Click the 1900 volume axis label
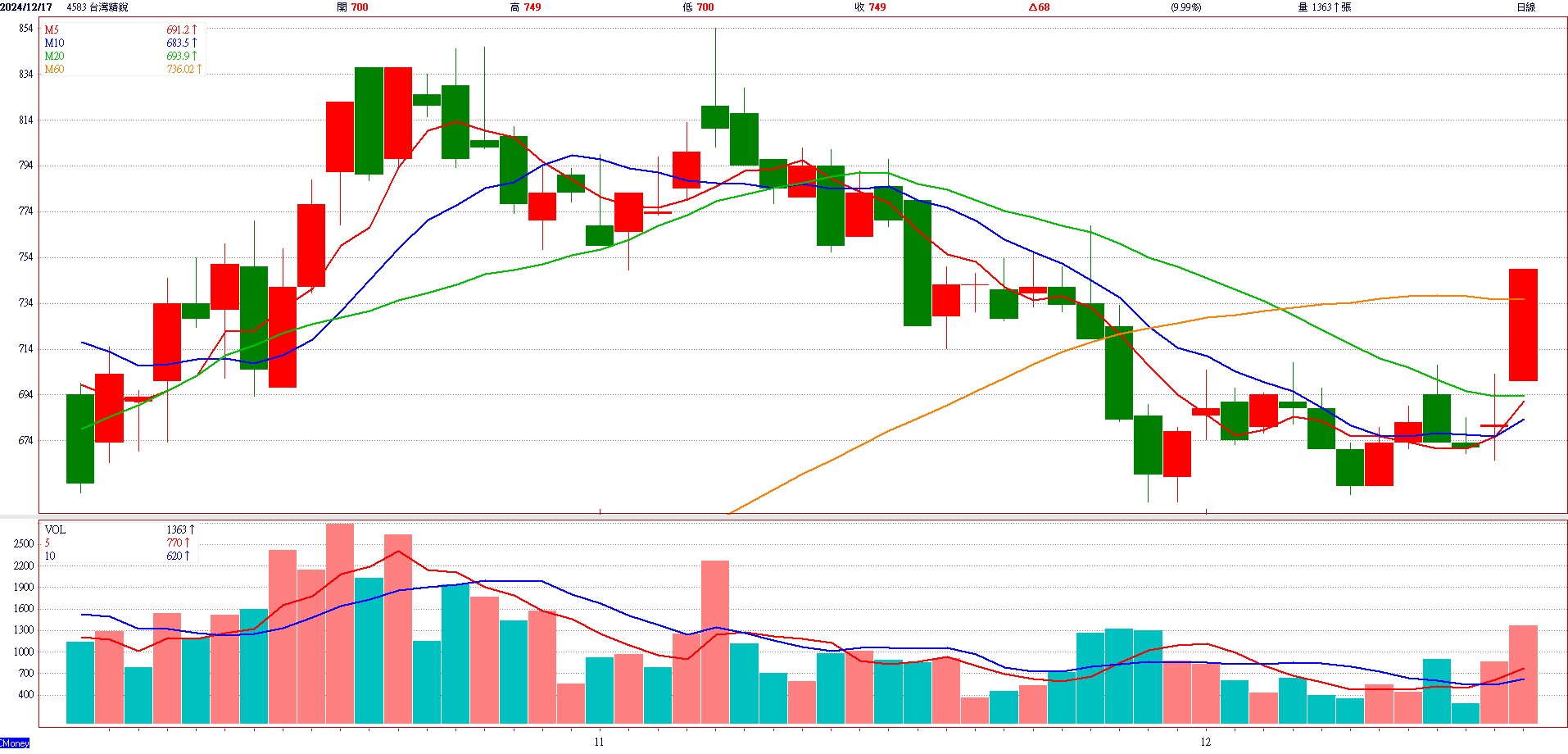The width and height of the screenshot is (1568, 754). pos(24,587)
